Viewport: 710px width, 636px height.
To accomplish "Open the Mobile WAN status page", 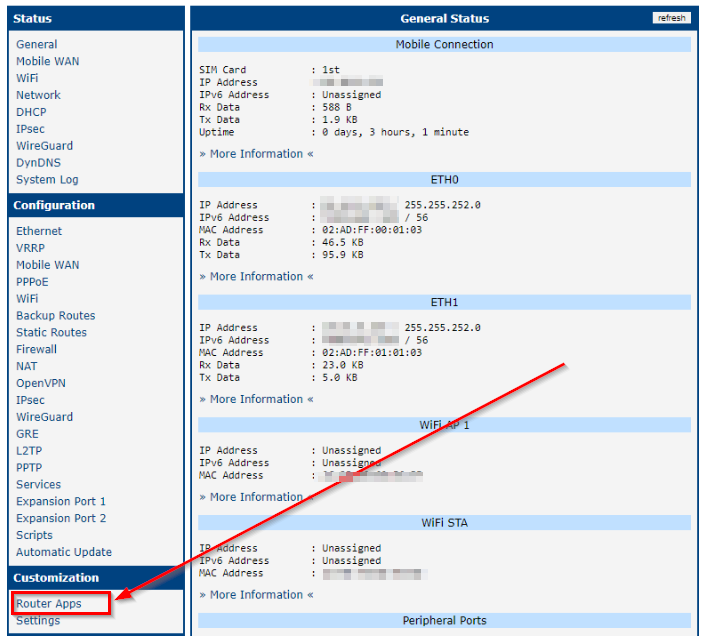I will (47, 62).
